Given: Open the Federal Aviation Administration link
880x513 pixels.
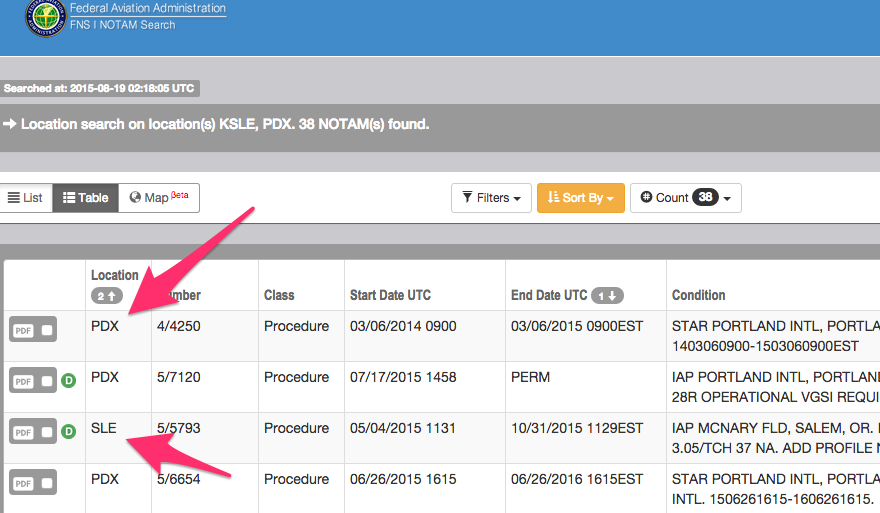Looking at the screenshot, I should [x=148, y=8].
